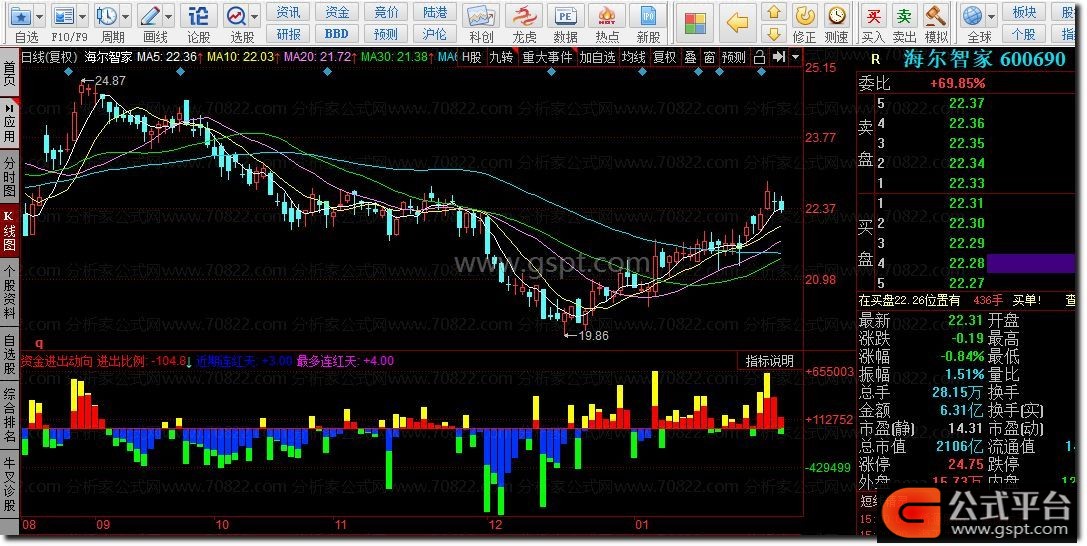
Task: Click 加自选 to add to watchlist
Action: click(598, 58)
